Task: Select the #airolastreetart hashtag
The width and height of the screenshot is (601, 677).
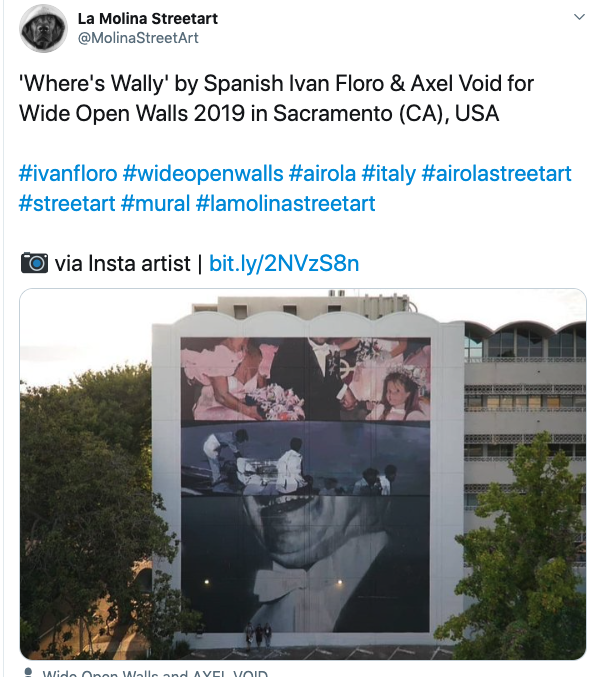Action: pos(497,173)
